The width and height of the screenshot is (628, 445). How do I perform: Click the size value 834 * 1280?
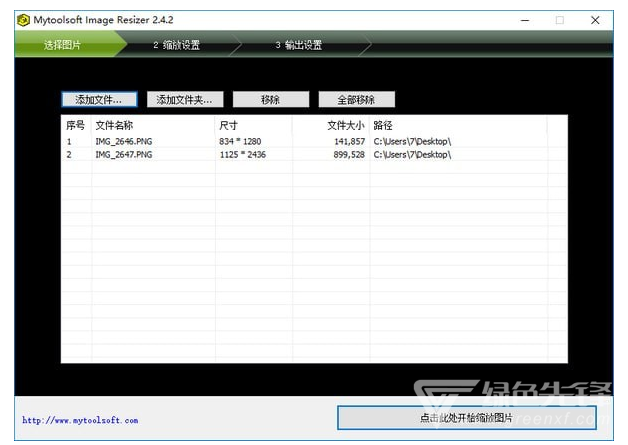tap(240, 141)
